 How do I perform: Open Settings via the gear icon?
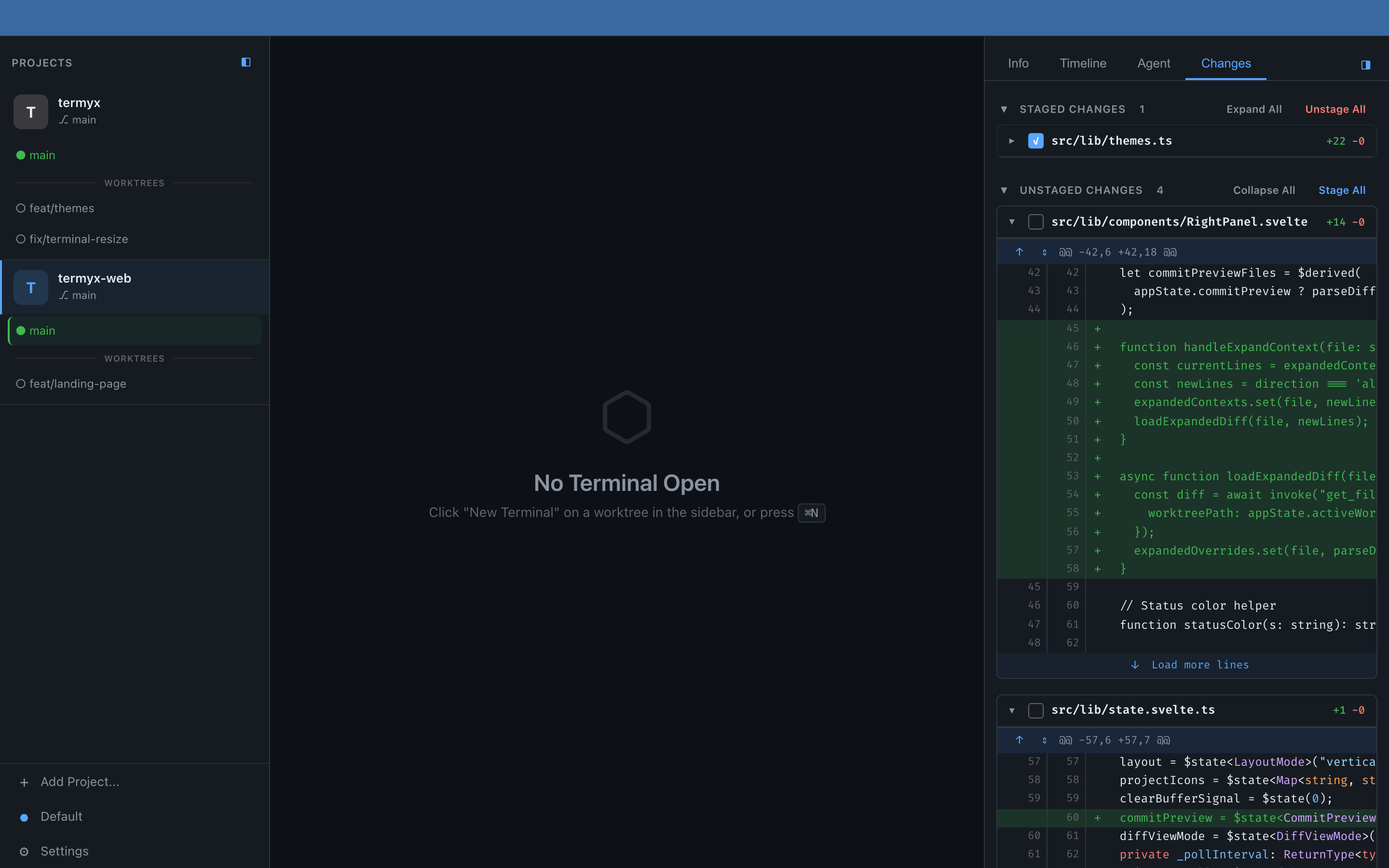[24, 851]
